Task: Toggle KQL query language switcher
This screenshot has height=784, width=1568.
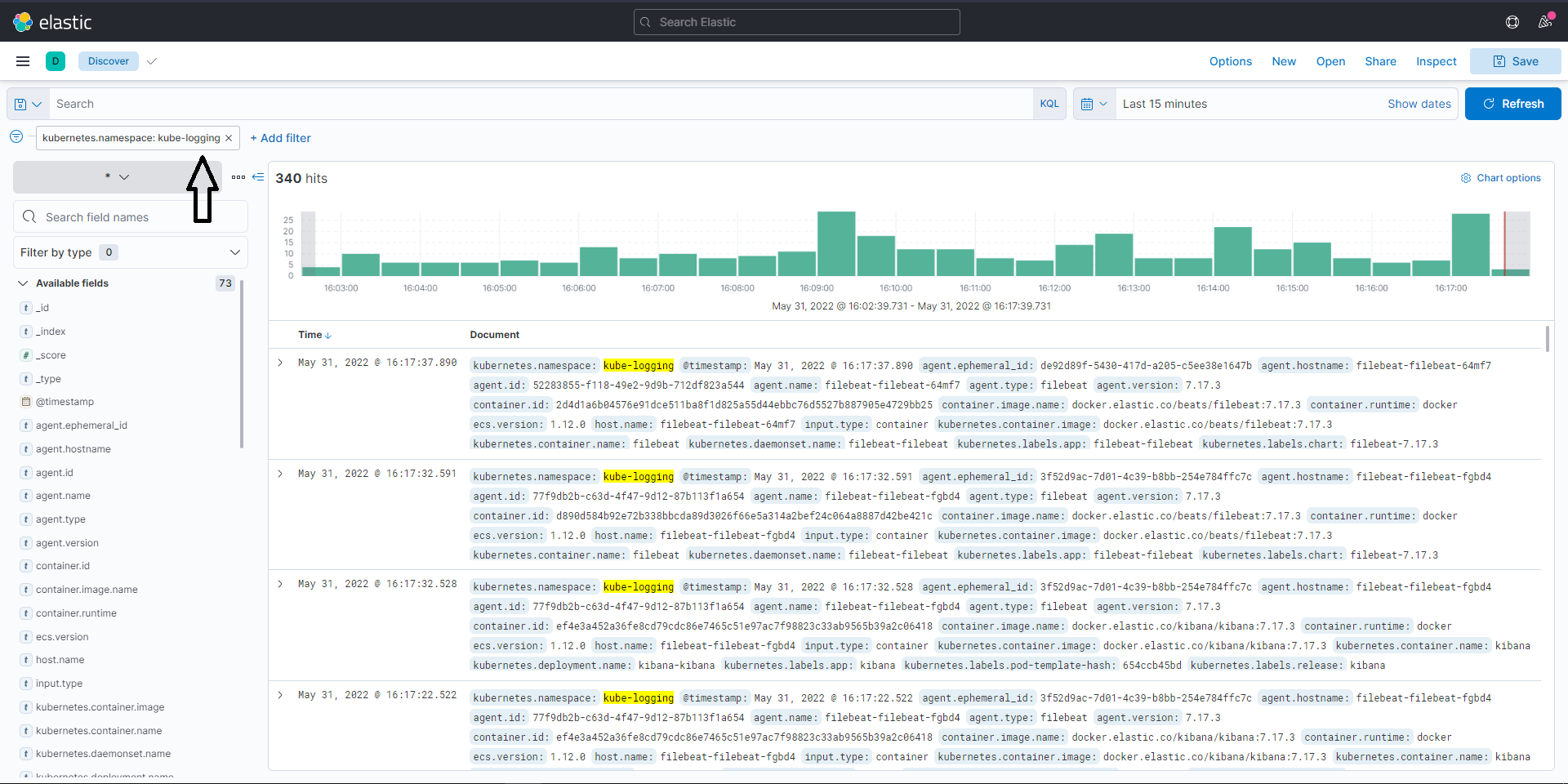Action: (1049, 104)
